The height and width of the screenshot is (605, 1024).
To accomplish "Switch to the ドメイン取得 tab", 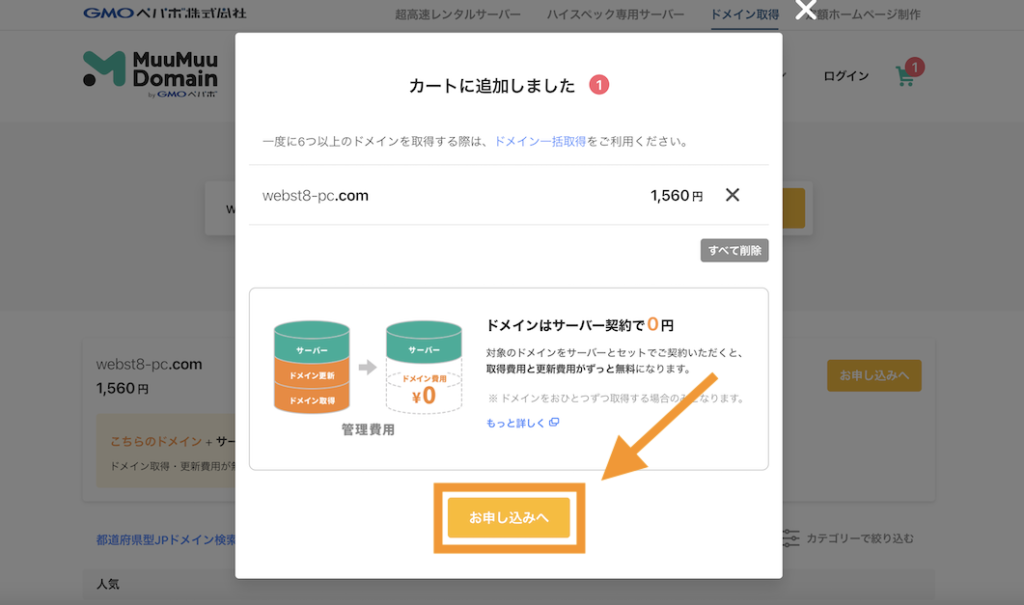I will (x=744, y=13).
